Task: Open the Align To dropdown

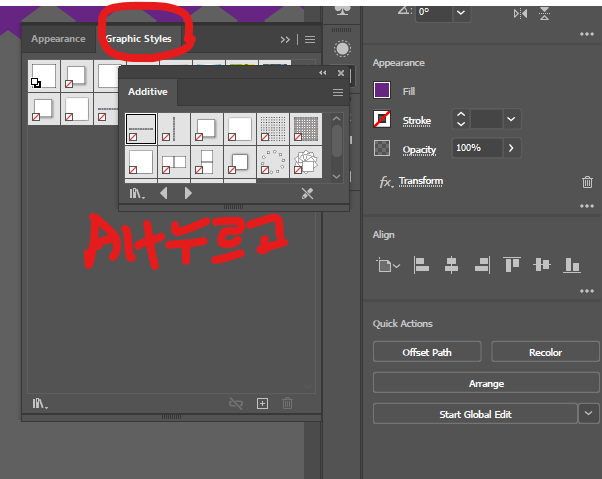Action: pyautogui.click(x=388, y=265)
